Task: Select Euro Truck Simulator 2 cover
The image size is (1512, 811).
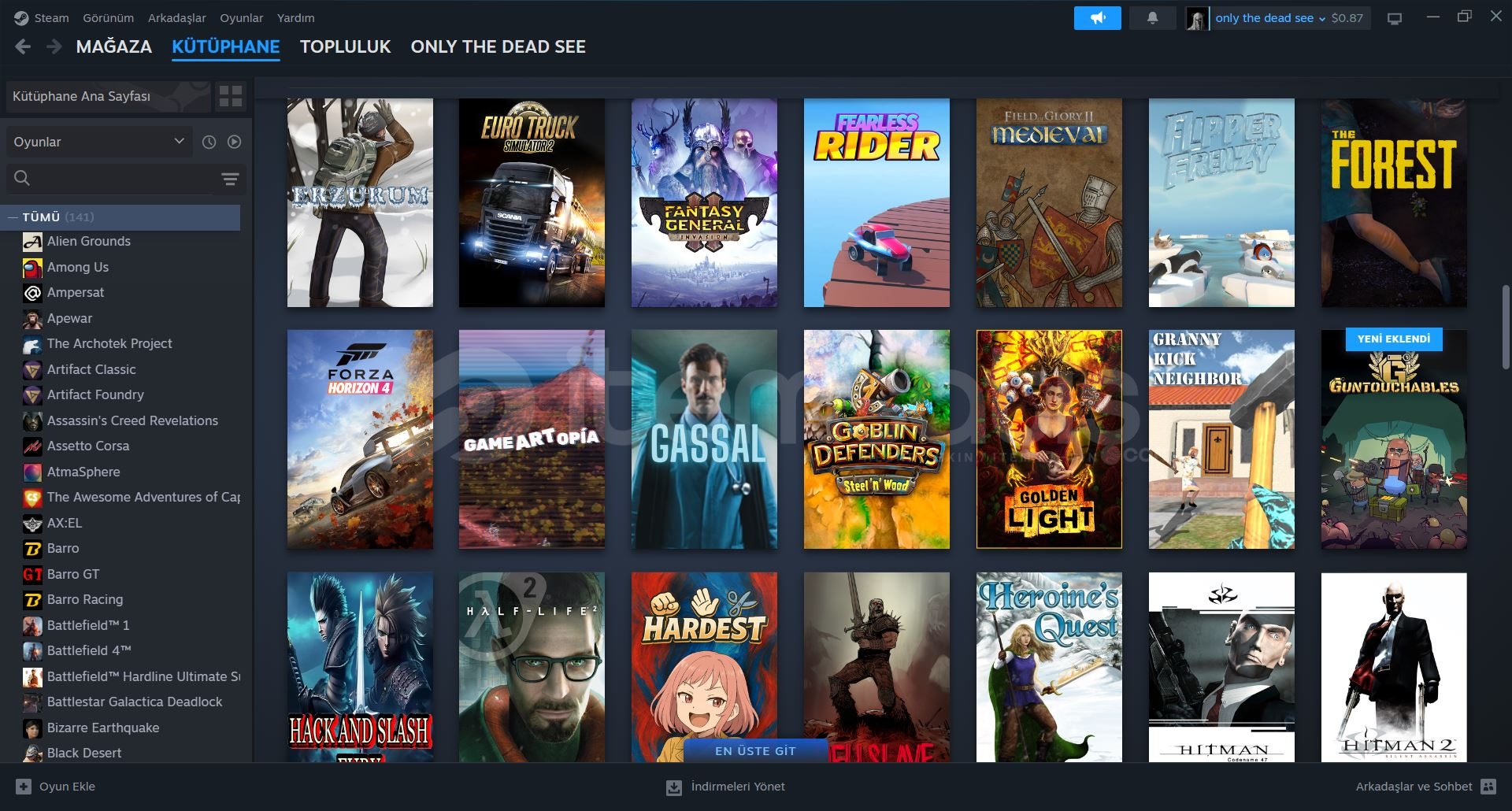Action: click(532, 202)
